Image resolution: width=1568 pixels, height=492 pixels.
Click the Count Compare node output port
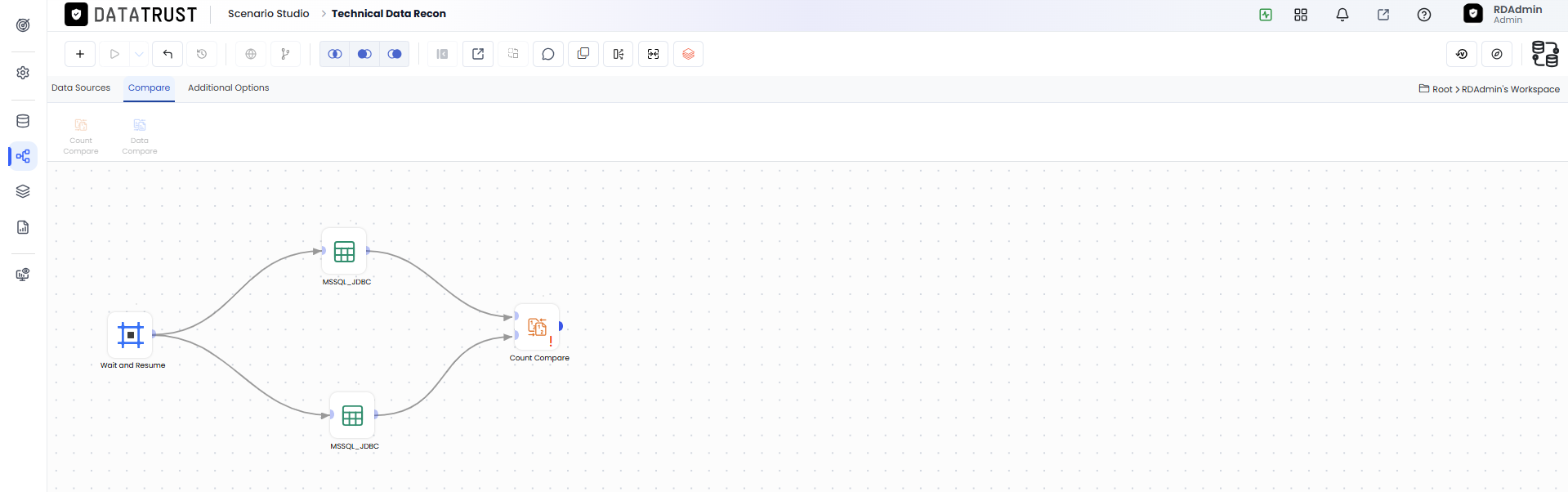pyautogui.click(x=561, y=326)
